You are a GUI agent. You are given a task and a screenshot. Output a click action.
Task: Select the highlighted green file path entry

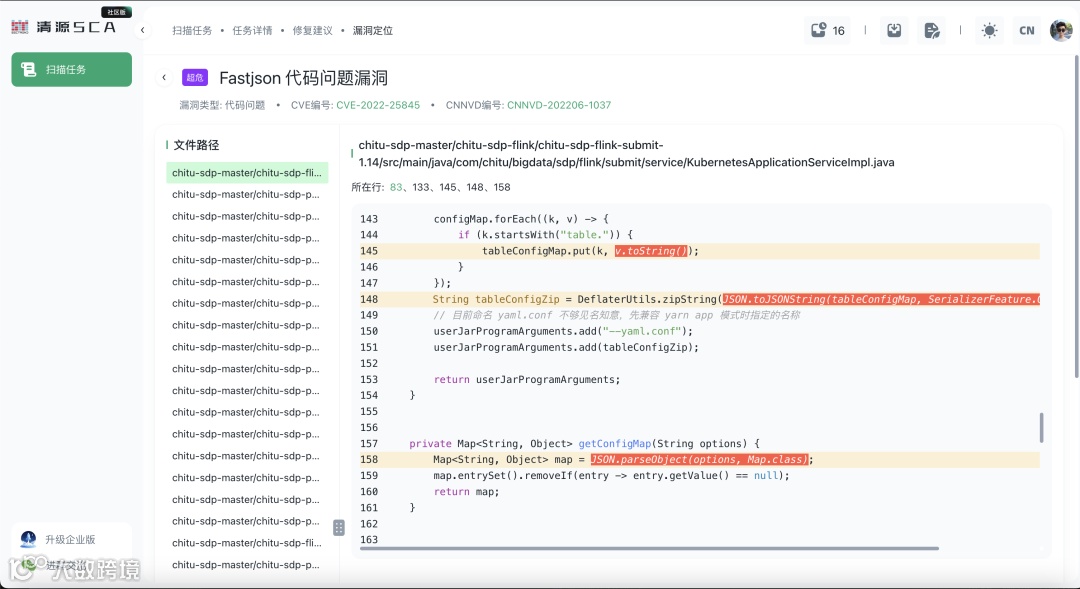pyautogui.click(x=247, y=173)
